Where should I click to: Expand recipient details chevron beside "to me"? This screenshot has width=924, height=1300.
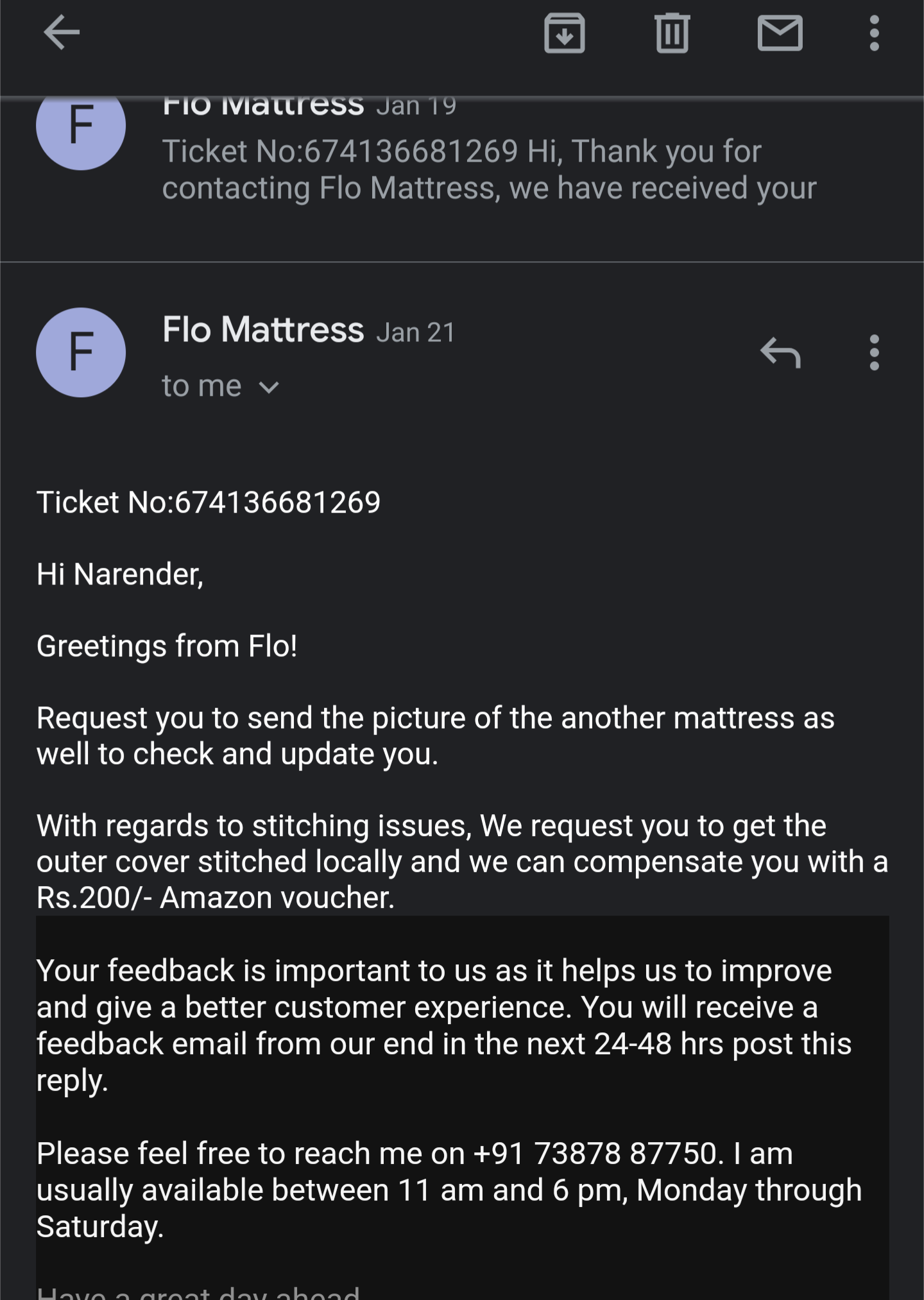click(x=269, y=387)
